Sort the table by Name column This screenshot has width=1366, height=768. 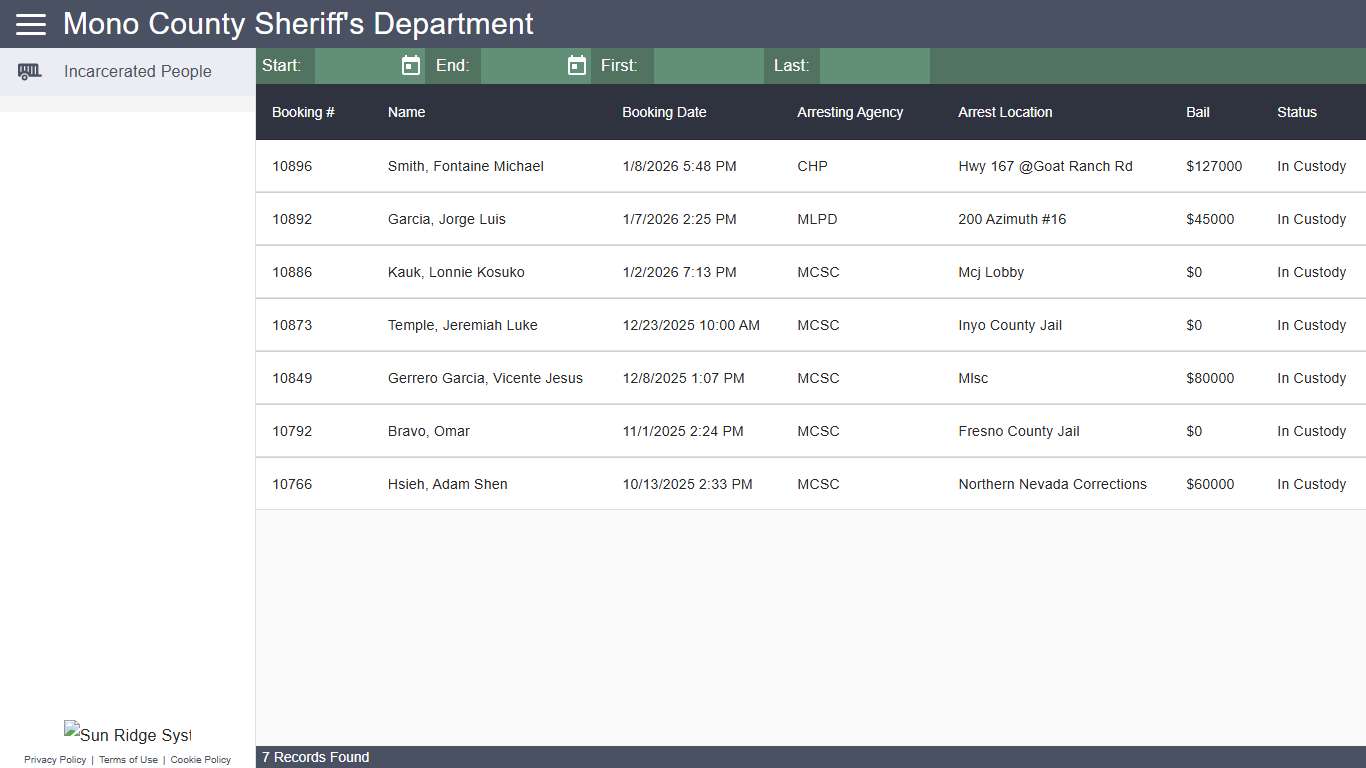[406, 112]
